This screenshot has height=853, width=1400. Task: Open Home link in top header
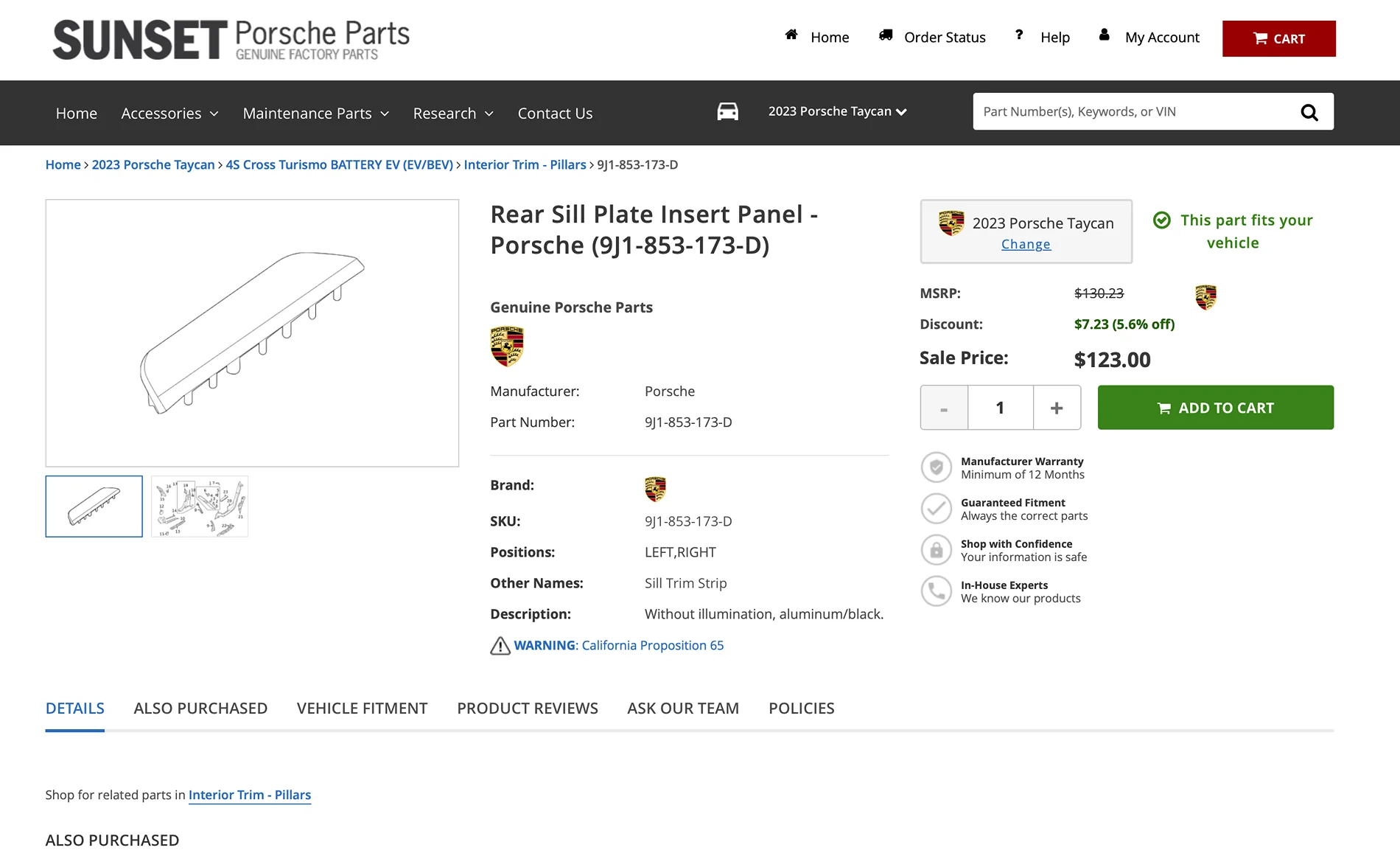(830, 37)
